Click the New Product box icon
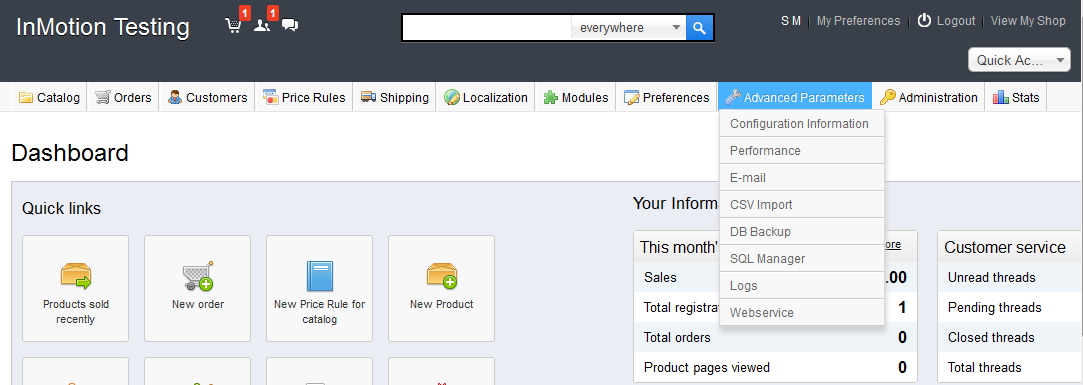 click(441, 275)
